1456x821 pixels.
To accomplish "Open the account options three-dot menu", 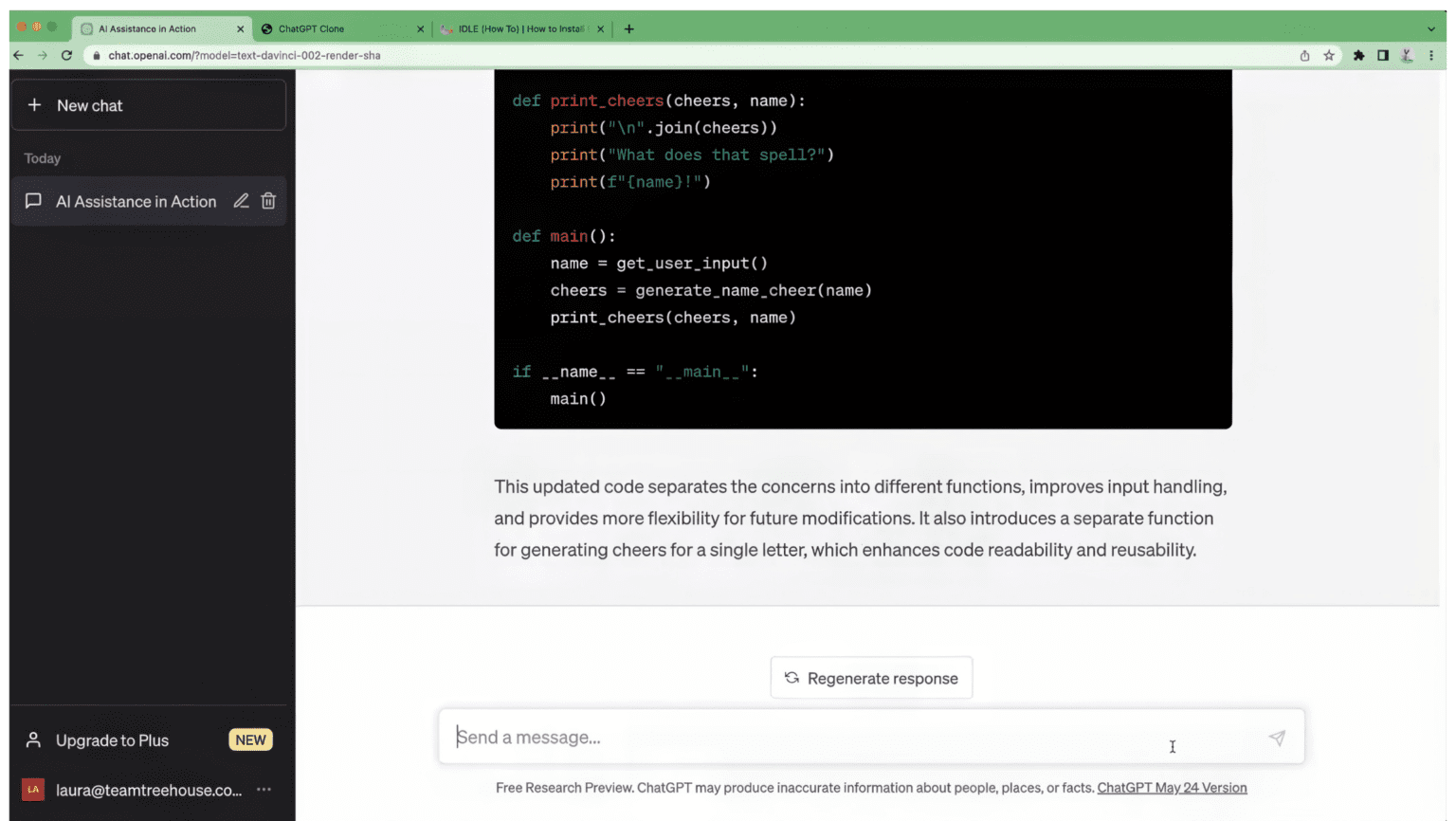I will pos(264,790).
